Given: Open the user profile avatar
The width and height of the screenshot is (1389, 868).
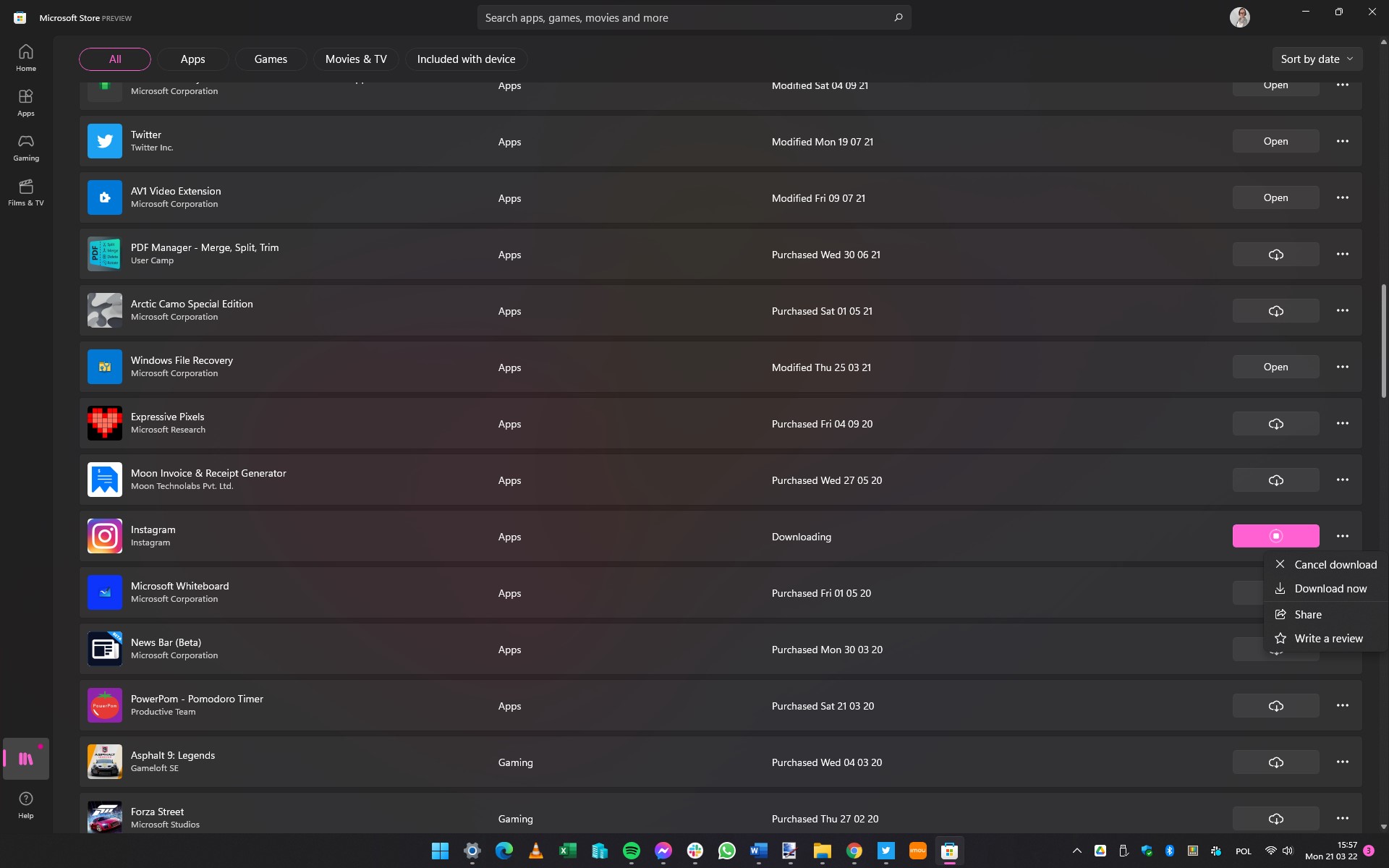Looking at the screenshot, I should pyautogui.click(x=1240, y=17).
